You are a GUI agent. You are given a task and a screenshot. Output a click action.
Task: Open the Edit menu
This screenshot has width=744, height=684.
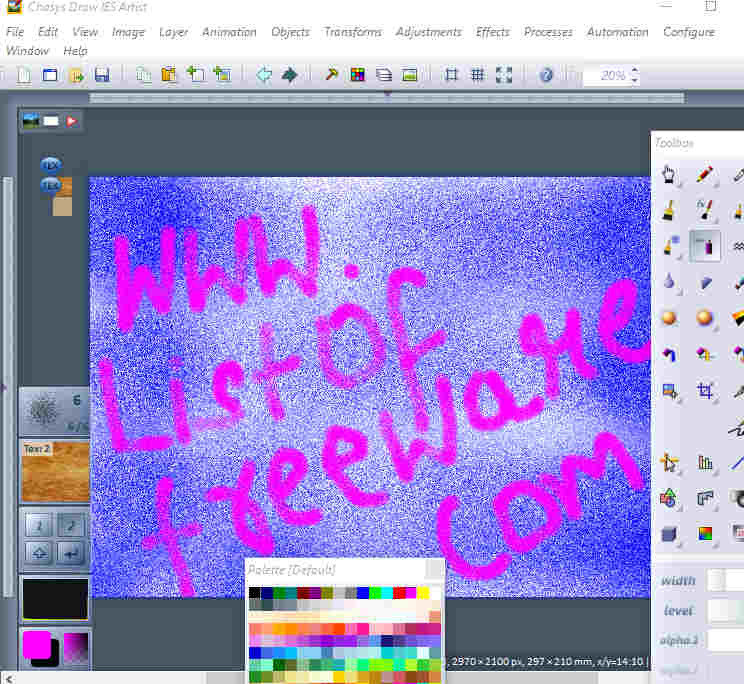(x=48, y=32)
